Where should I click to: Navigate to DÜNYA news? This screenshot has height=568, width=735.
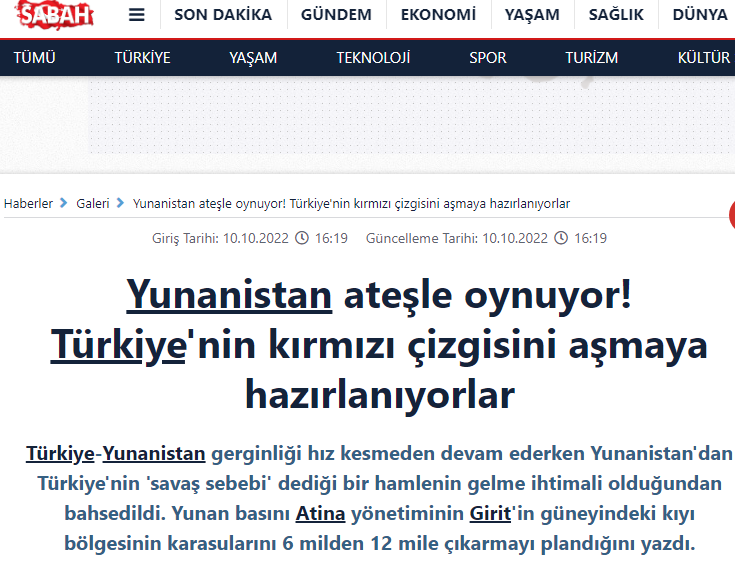700,15
